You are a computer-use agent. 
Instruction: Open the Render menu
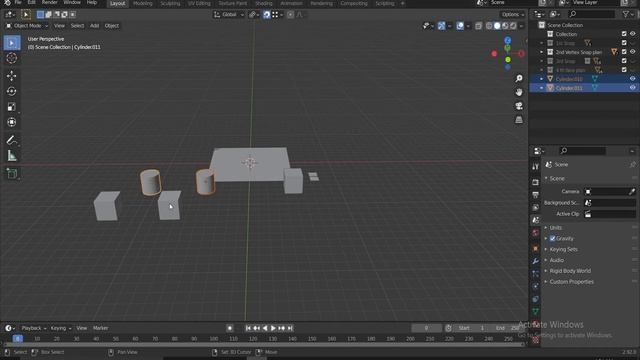coord(49,2)
